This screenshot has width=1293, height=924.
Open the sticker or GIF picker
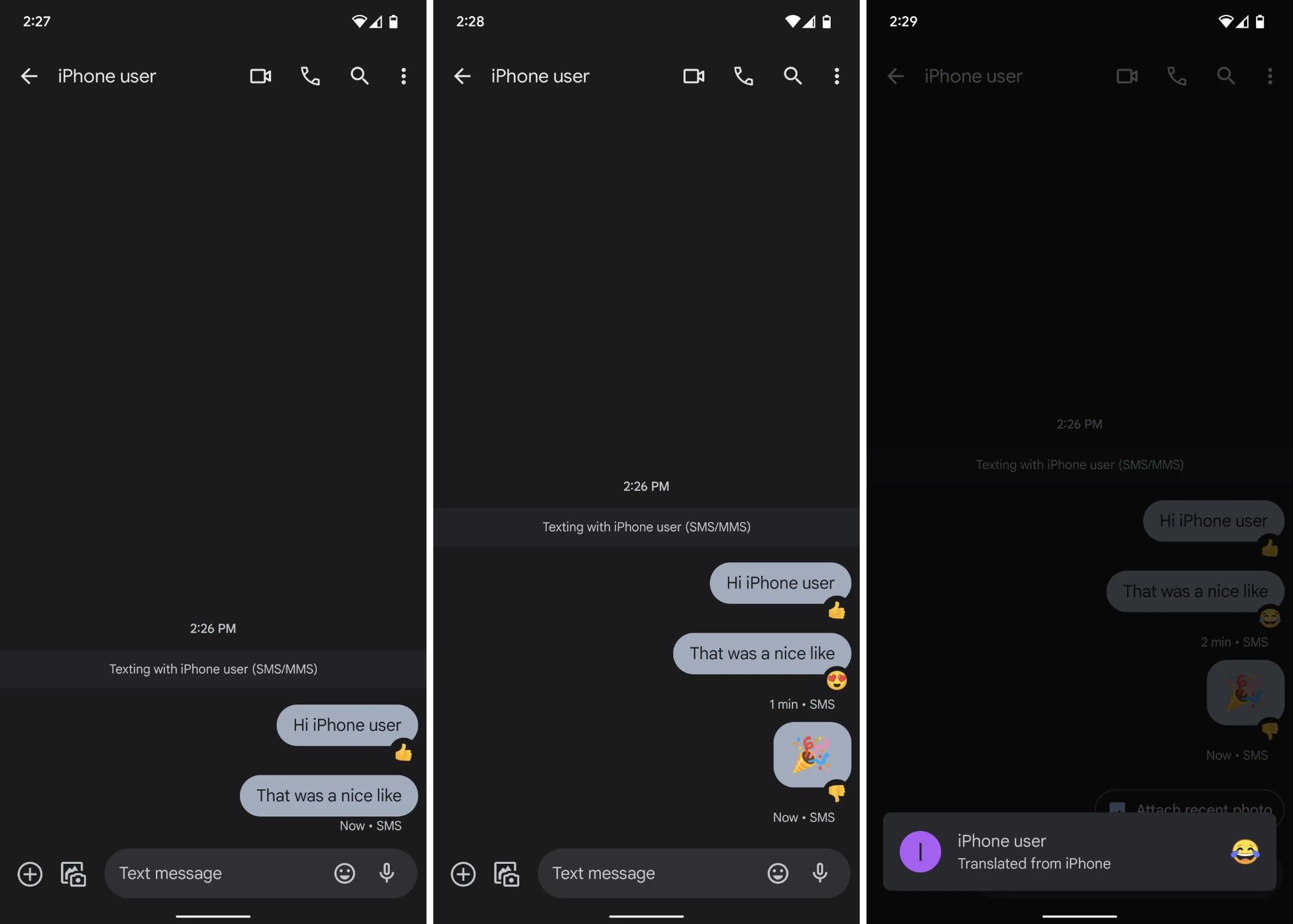click(344, 872)
